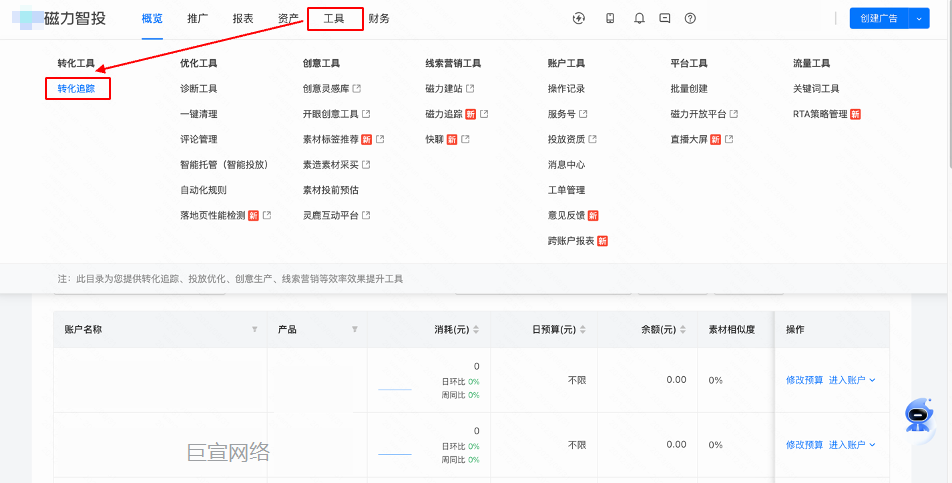Click external link icon next to 磁力开放平台
952x483 pixels.
pos(733,114)
